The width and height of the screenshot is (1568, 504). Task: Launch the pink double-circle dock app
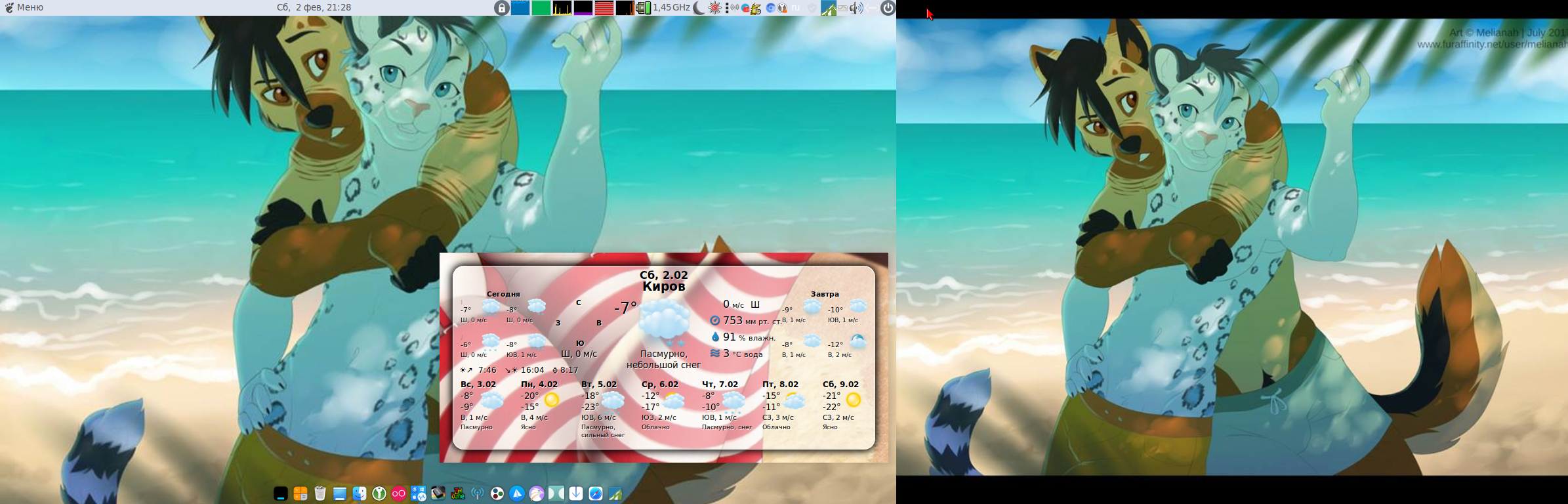tap(399, 493)
